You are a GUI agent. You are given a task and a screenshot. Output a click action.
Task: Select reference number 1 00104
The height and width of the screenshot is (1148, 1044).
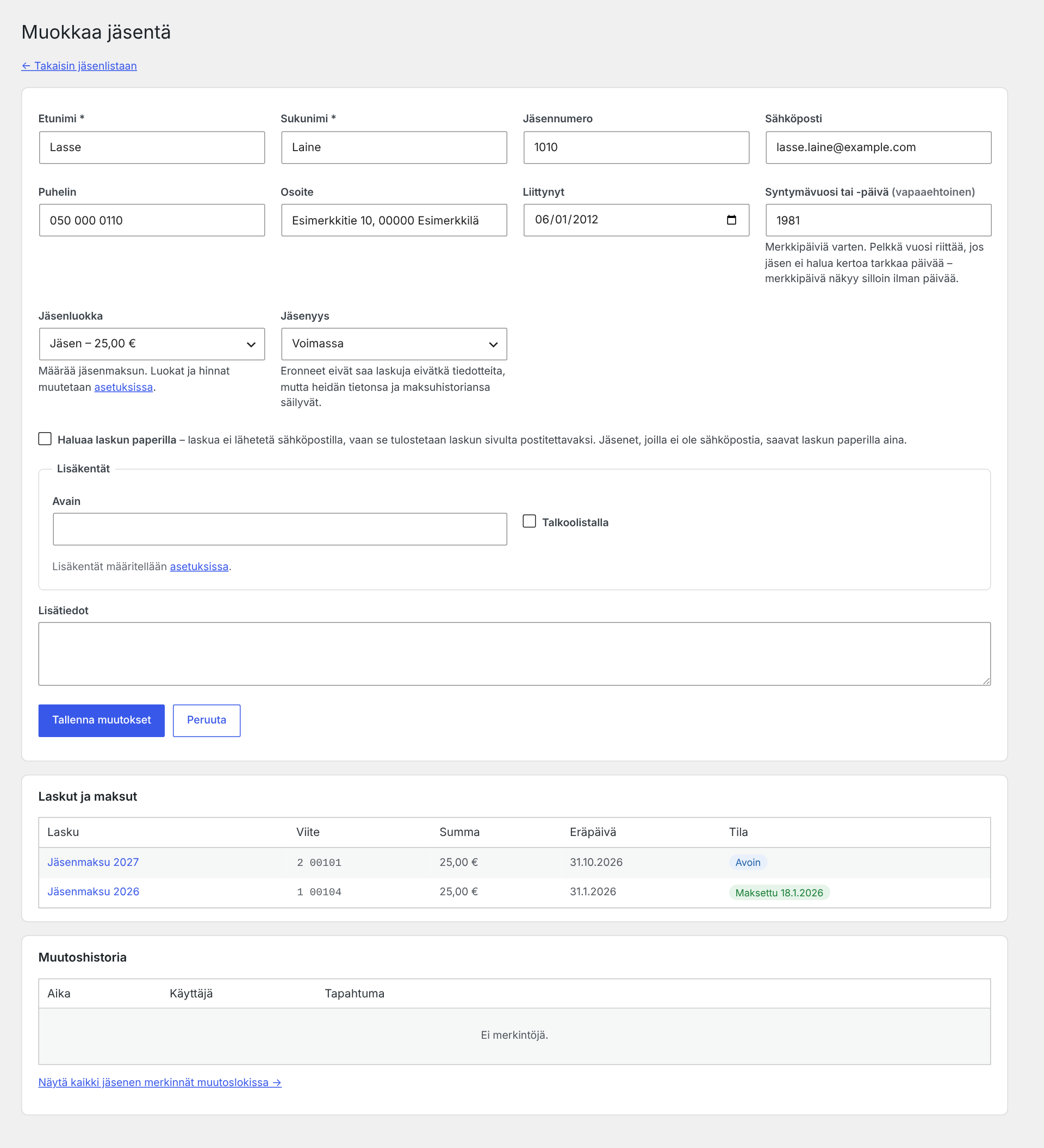pos(319,893)
